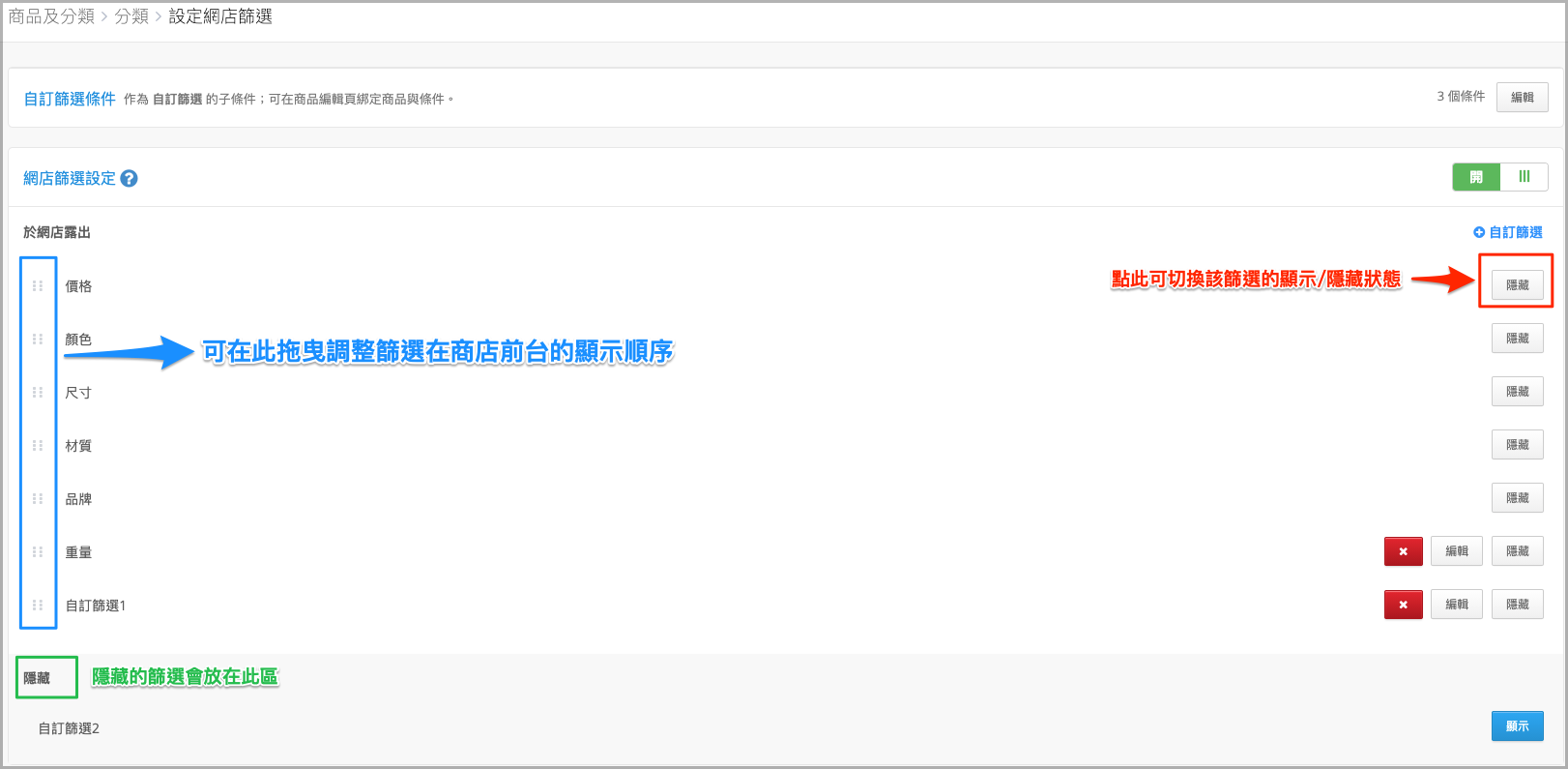This screenshot has width=1568, height=769.
Task: Open the 網店篩選設定 heading link
Action: tap(70, 179)
